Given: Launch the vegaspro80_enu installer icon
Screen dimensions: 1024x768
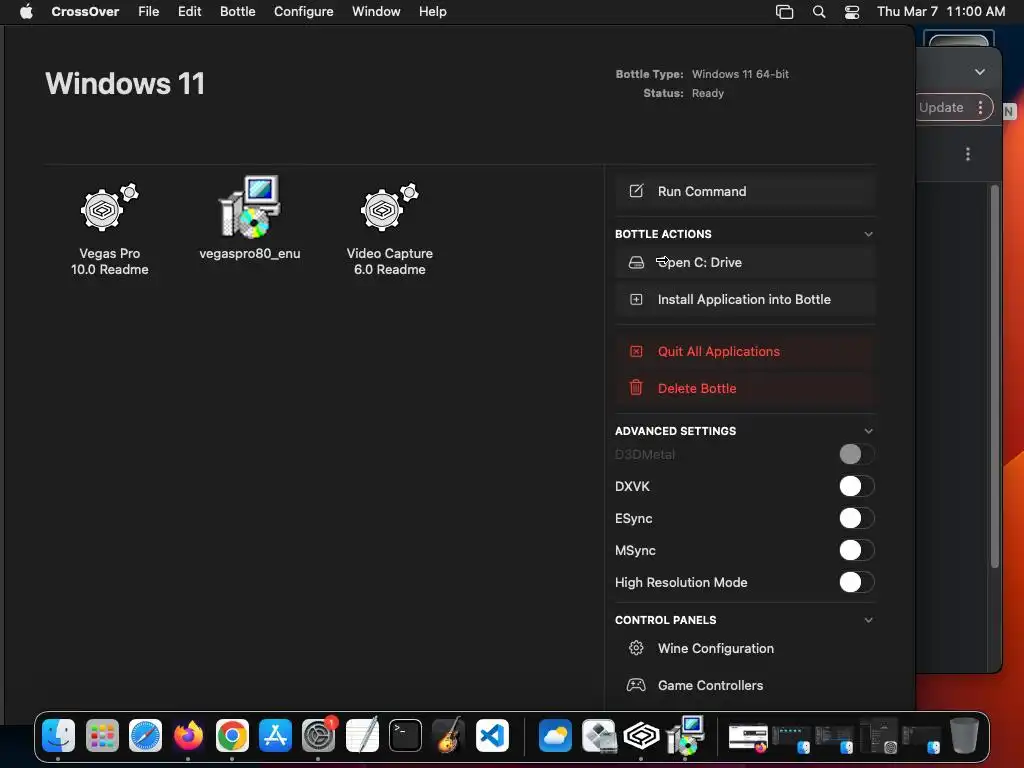Looking at the screenshot, I should pyautogui.click(x=249, y=206).
